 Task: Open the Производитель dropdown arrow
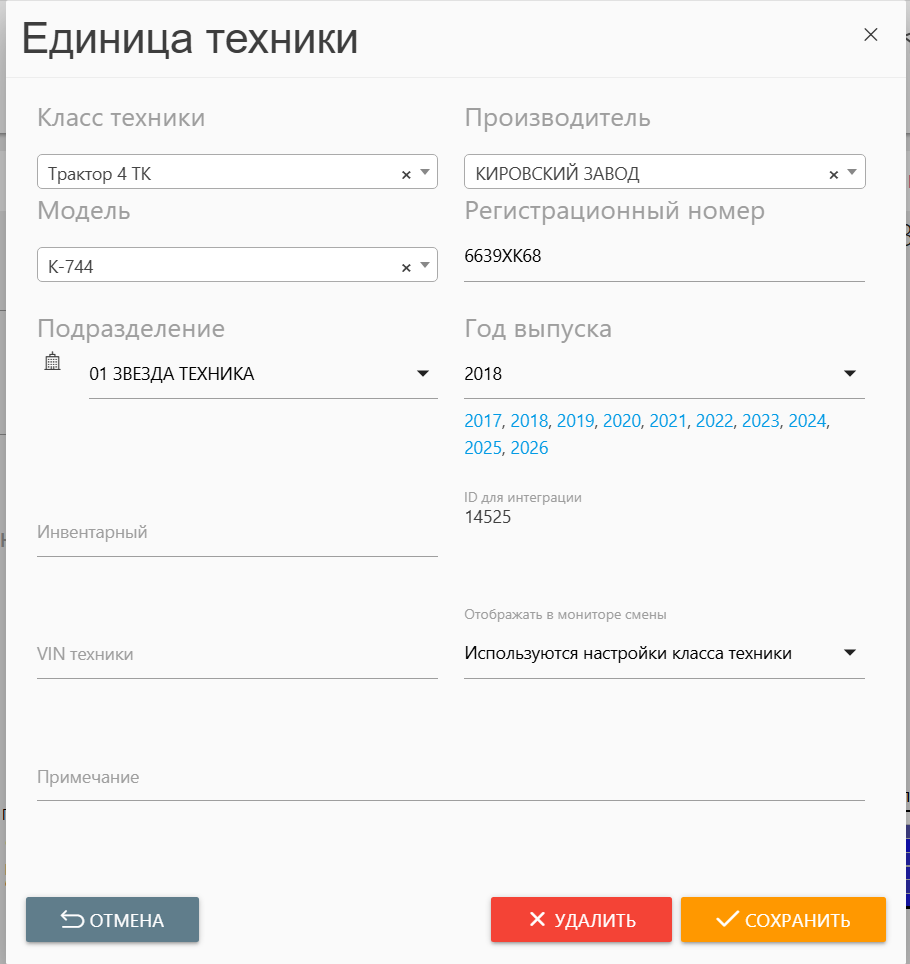pos(852,173)
